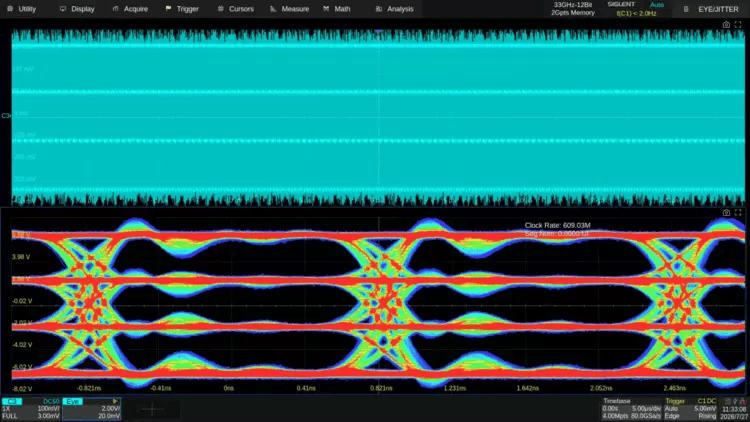Take snapshot of the upper waveform window
Screen dimensions: 750x422
(x=726, y=24)
